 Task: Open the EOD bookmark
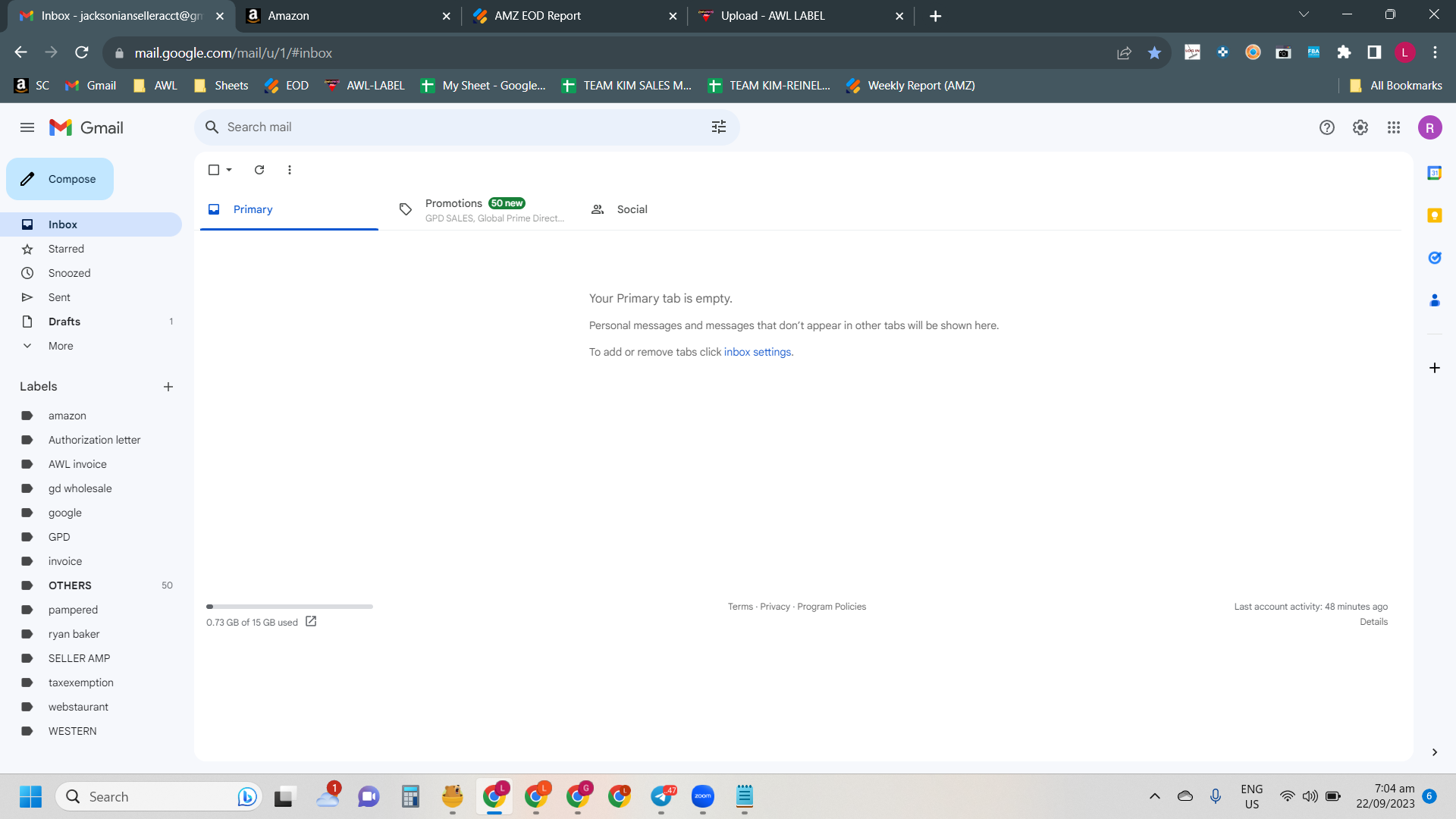point(287,86)
